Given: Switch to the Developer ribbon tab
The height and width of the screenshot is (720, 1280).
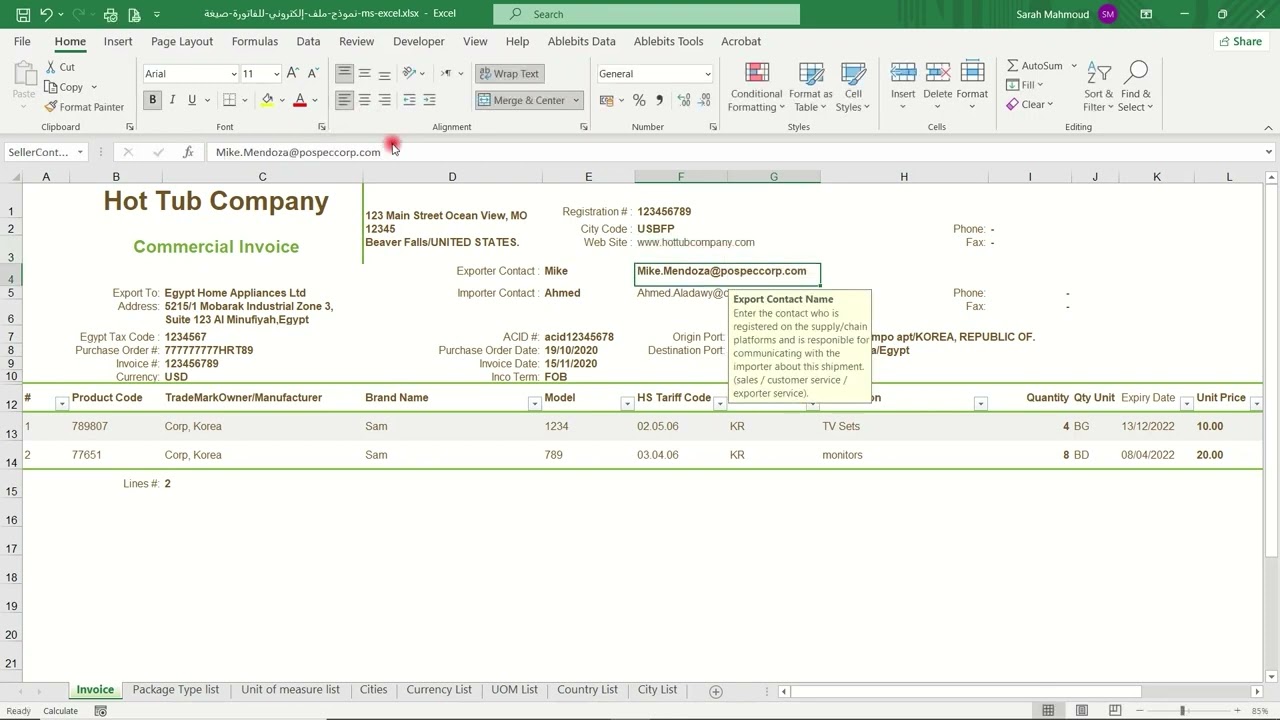Looking at the screenshot, I should click(x=419, y=41).
